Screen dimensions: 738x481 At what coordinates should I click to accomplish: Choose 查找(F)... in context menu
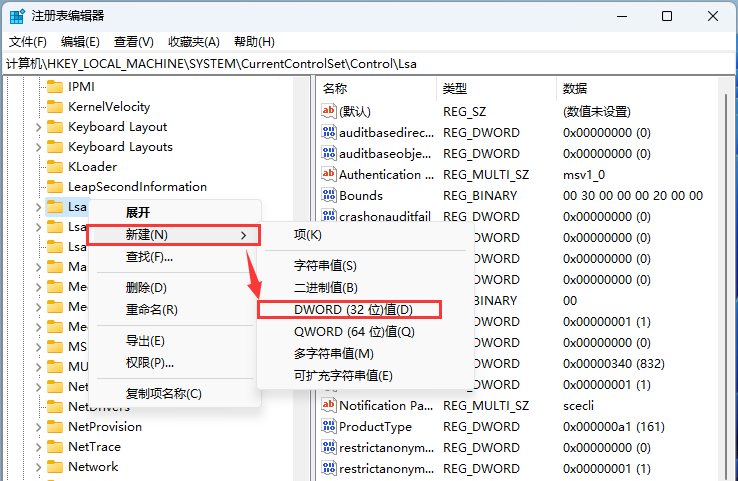tap(175, 257)
